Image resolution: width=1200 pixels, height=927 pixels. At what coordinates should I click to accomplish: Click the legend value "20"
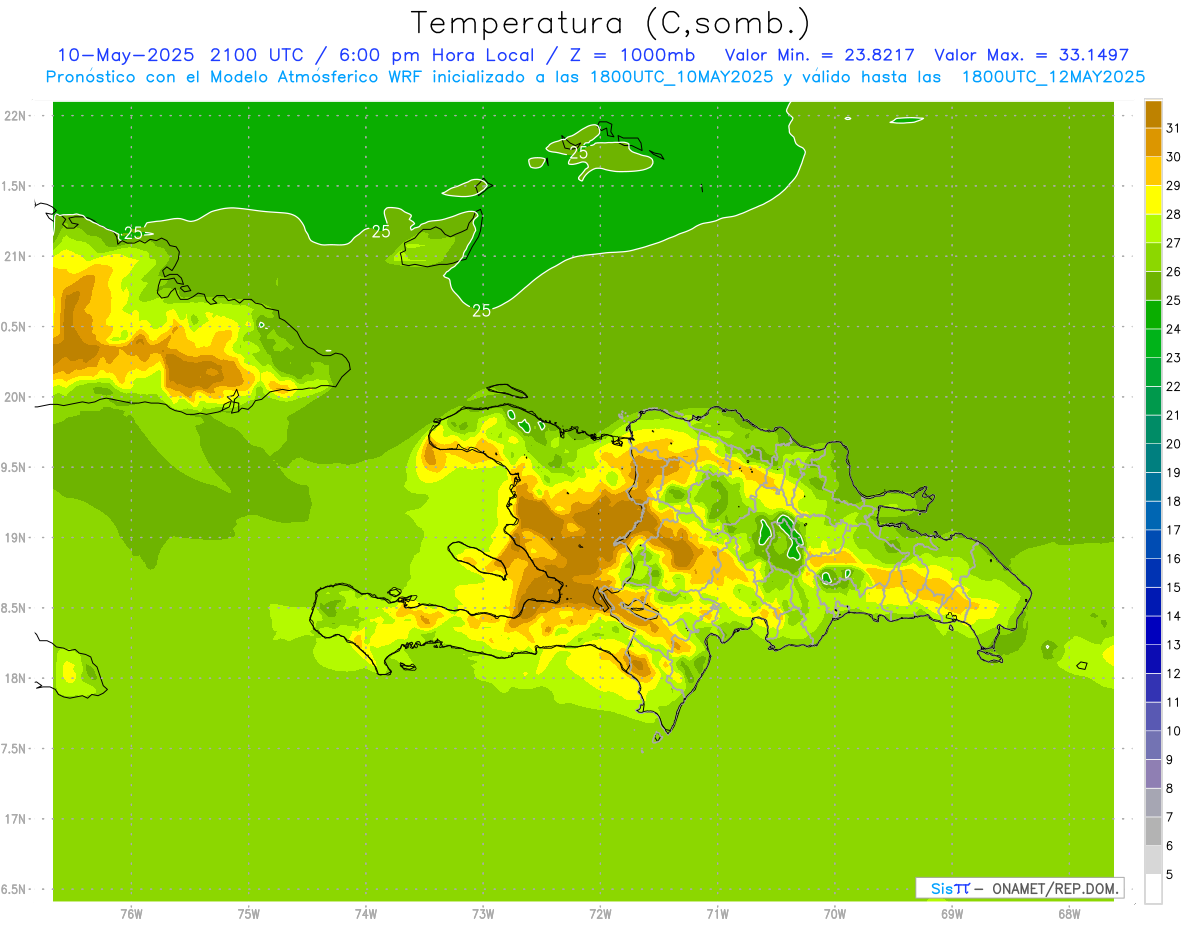click(1173, 444)
